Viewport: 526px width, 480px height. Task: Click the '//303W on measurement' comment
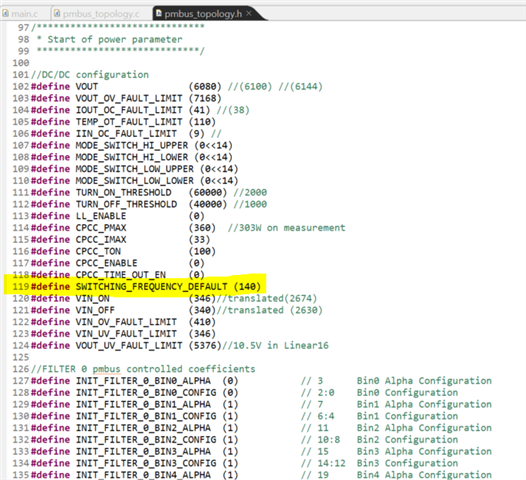tap(286, 228)
